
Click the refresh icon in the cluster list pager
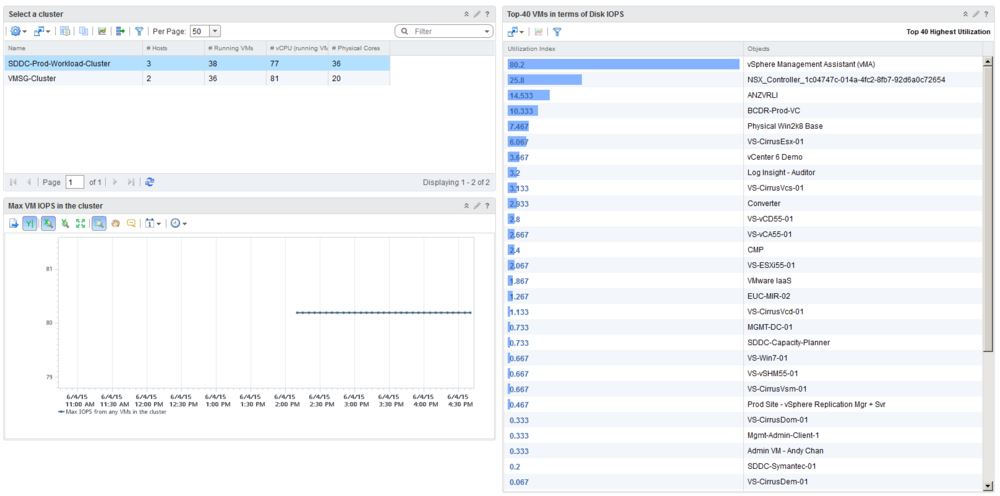[x=150, y=182]
